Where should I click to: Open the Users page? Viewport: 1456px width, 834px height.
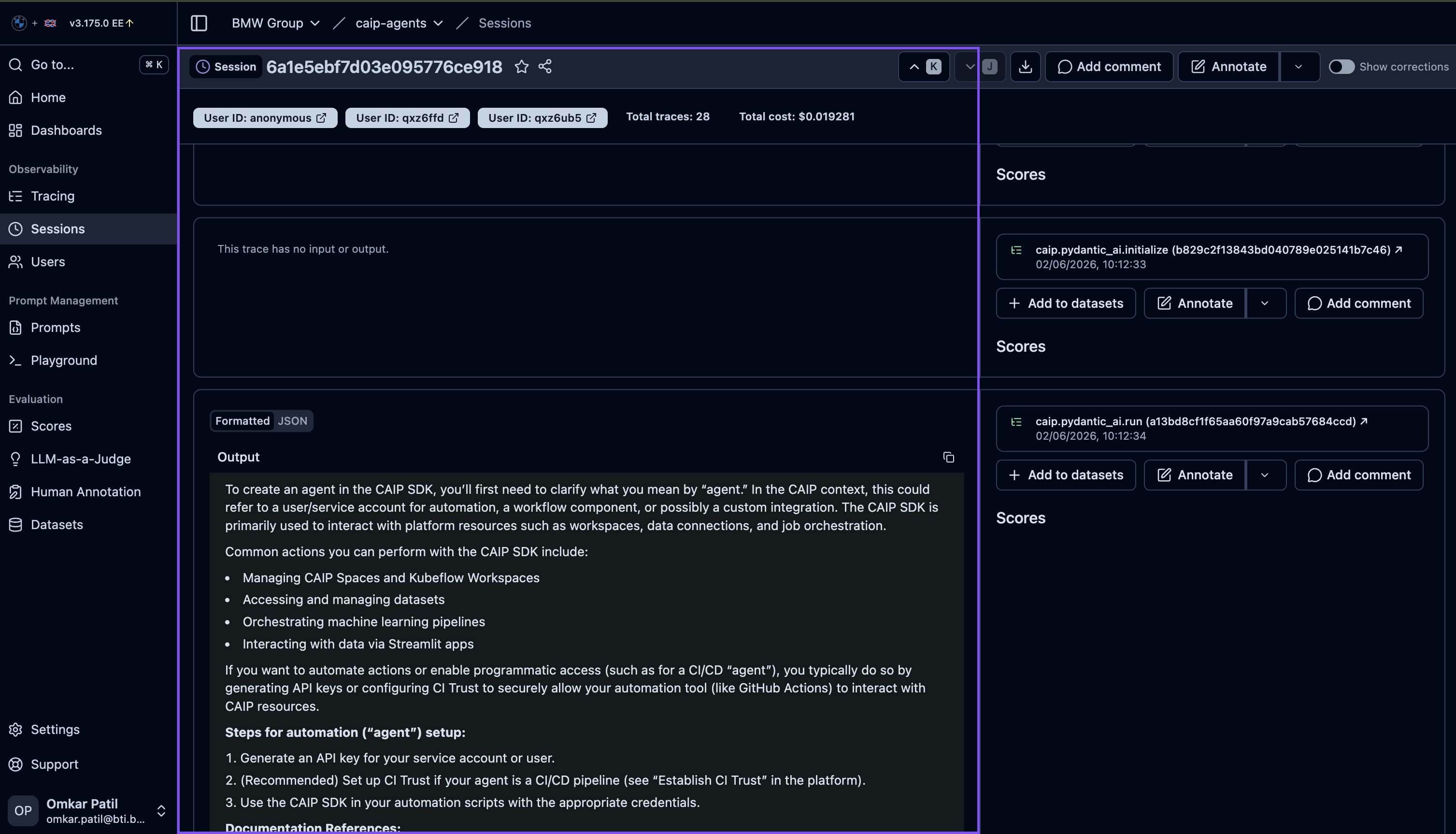pos(88,262)
